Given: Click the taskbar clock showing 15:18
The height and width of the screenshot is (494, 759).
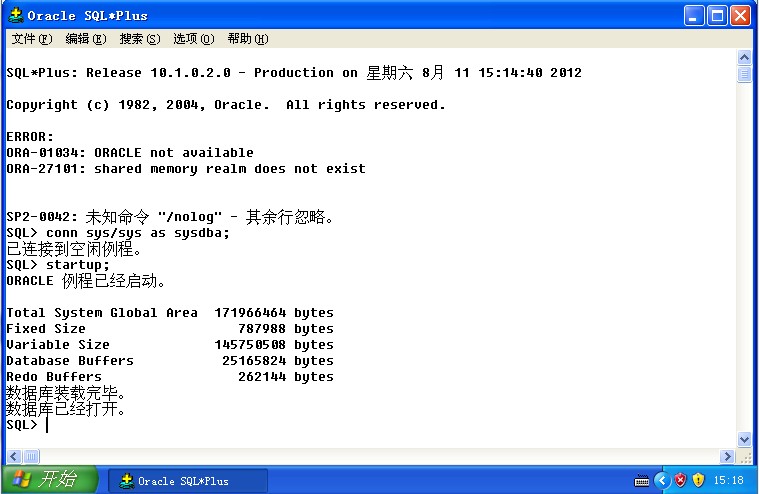Looking at the screenshot, I should coord(729,480).
